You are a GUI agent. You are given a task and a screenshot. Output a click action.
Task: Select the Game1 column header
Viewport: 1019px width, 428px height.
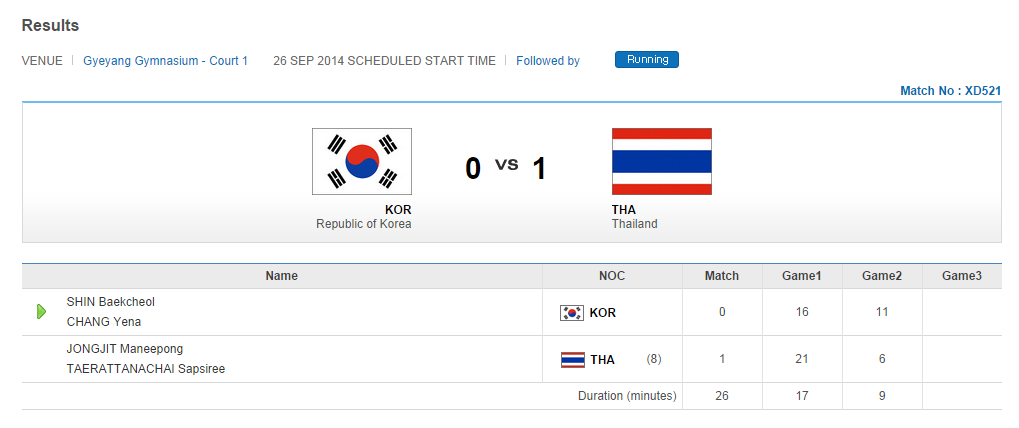(801, 276)
